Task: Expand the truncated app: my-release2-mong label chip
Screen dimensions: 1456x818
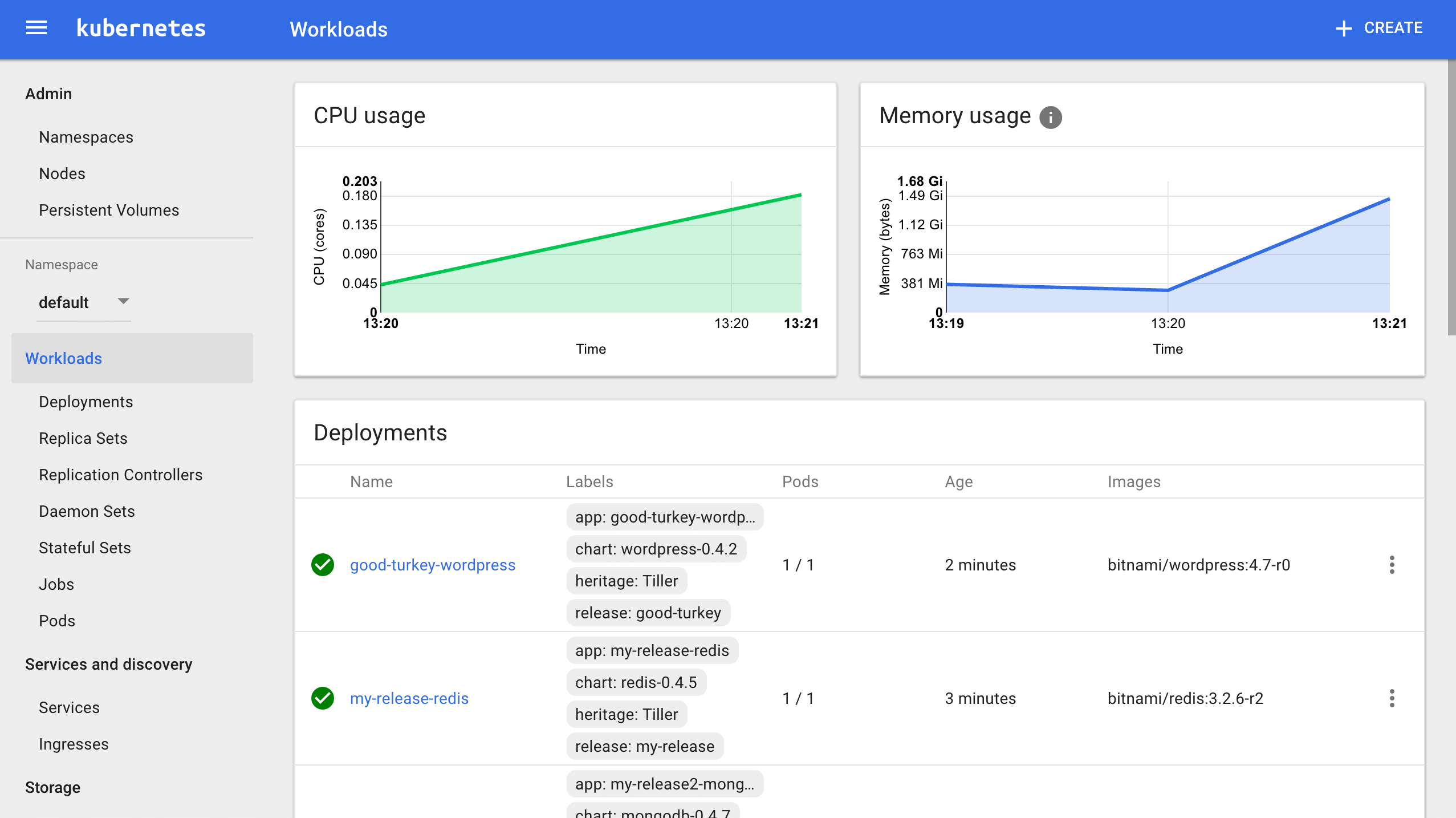Action: 664,784
